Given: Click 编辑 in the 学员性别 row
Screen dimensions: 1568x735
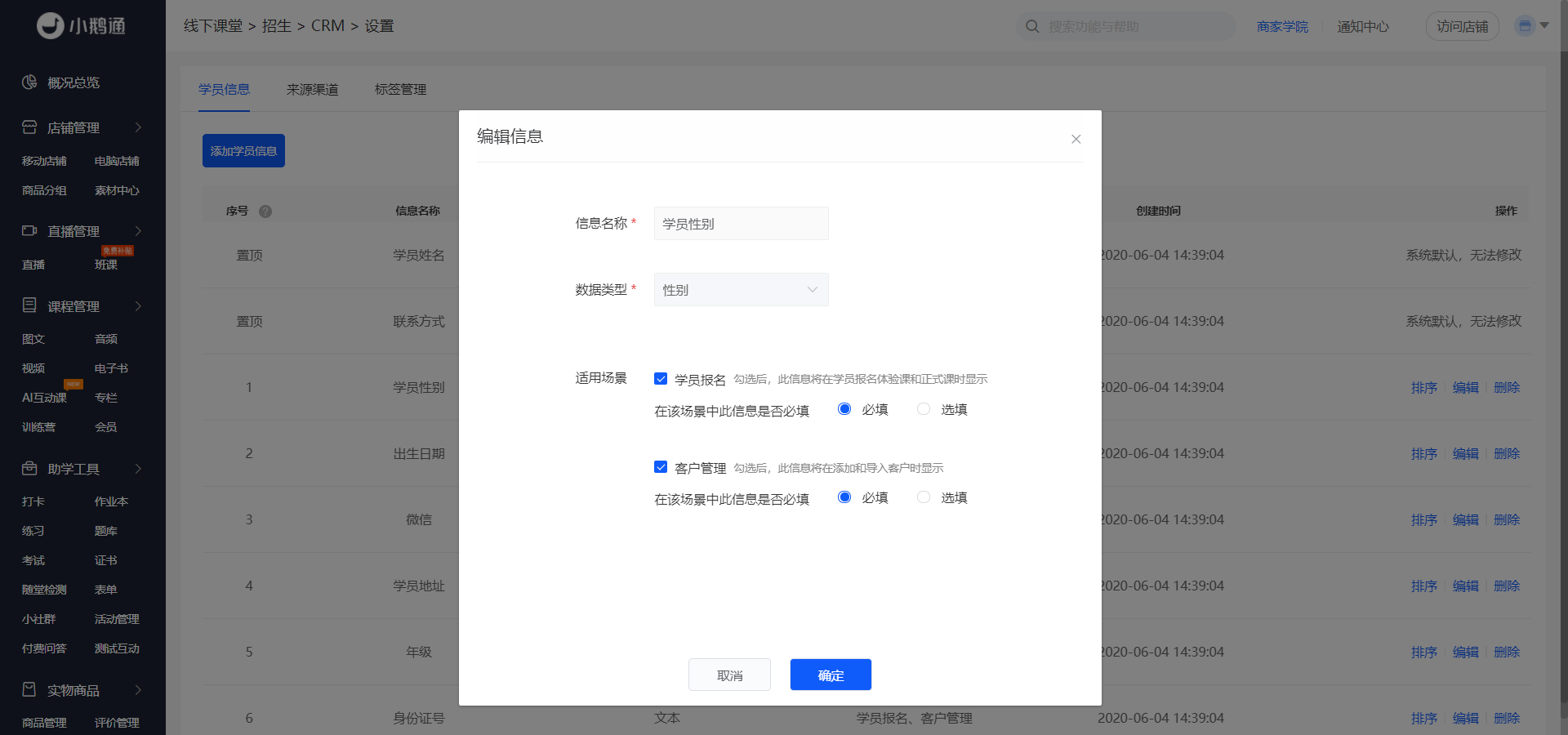Looking at the screenshot, I should point(1465,387).
